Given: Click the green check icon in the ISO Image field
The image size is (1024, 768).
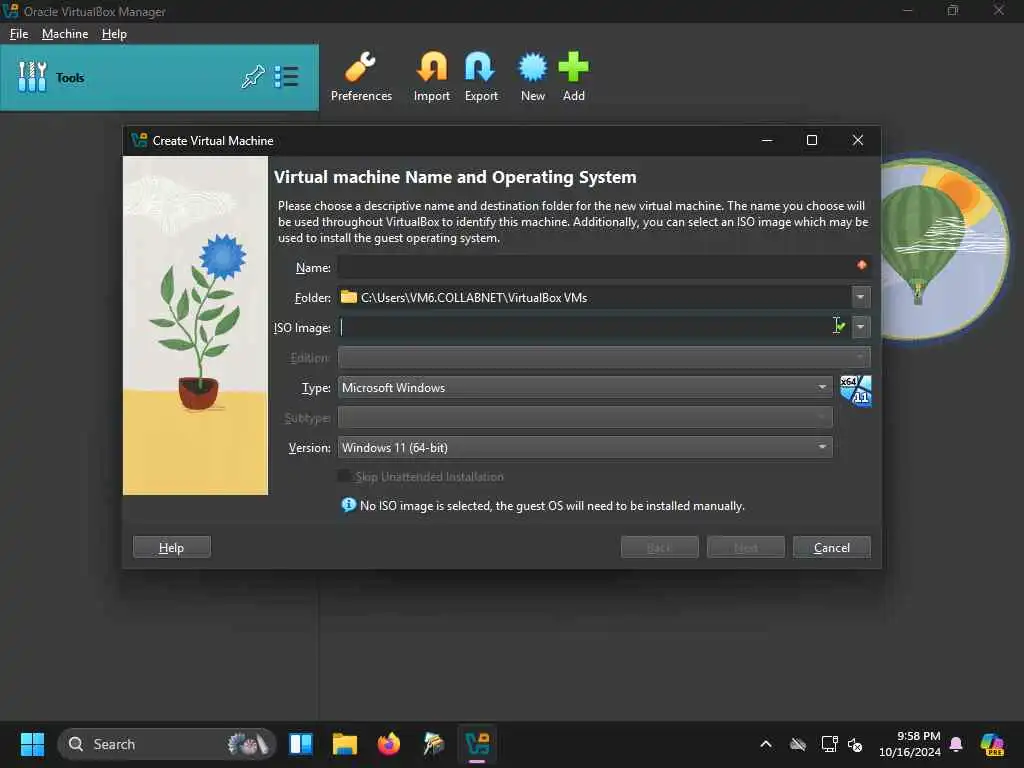Looking at the screenshot, I should 840,325.
